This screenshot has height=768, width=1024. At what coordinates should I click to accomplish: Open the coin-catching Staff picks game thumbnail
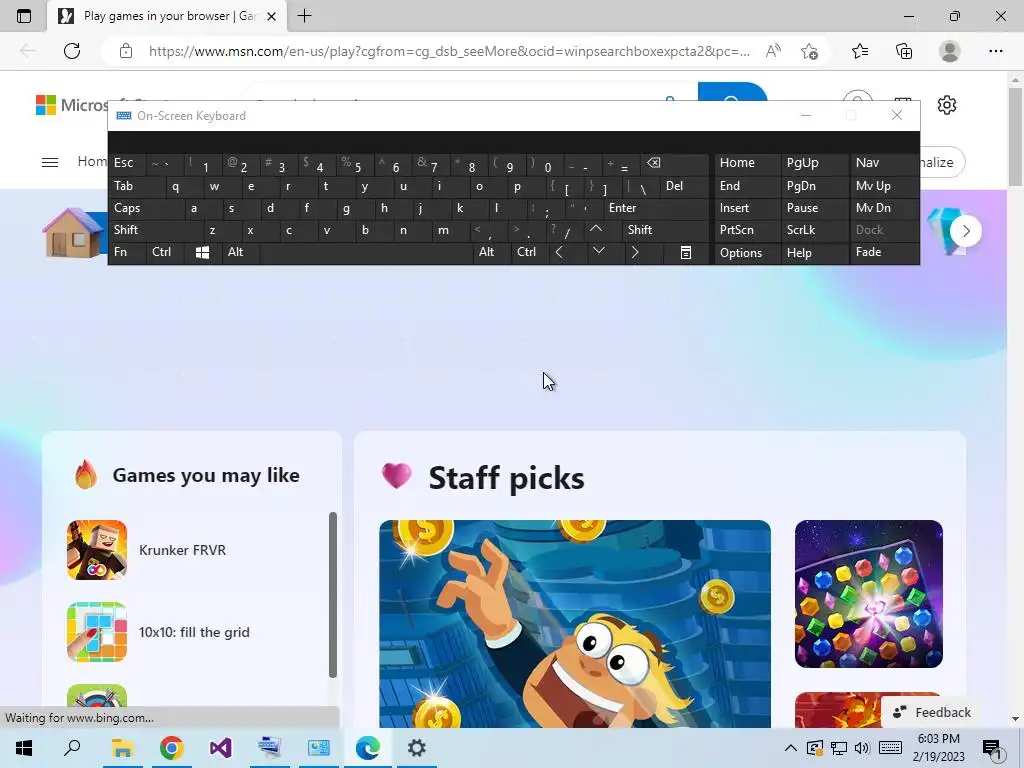point(575,624)
